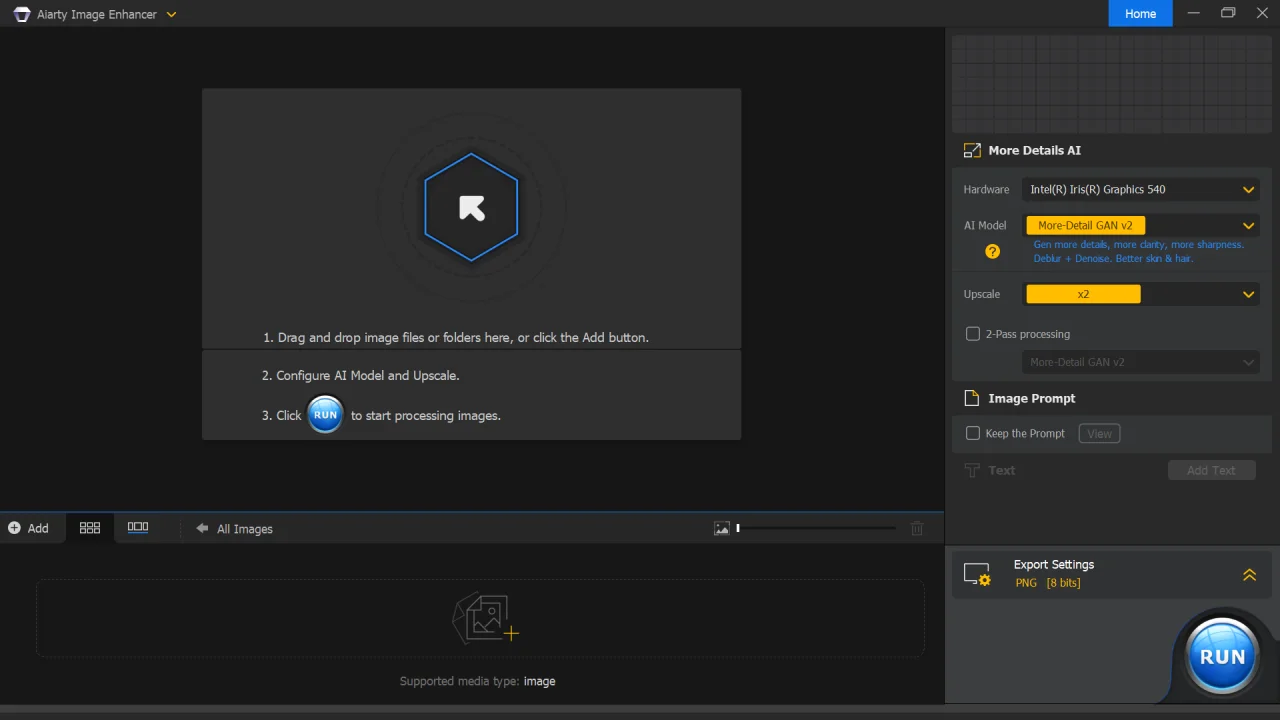Viewport: 1280px width, 720px height.
Task: Open the AI Model dropdown
Action: pyautogui.click(x=1142, y=225)
